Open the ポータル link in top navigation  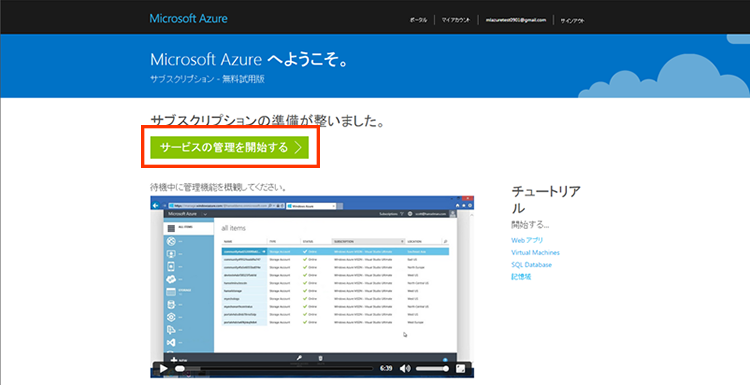[419, 20]
